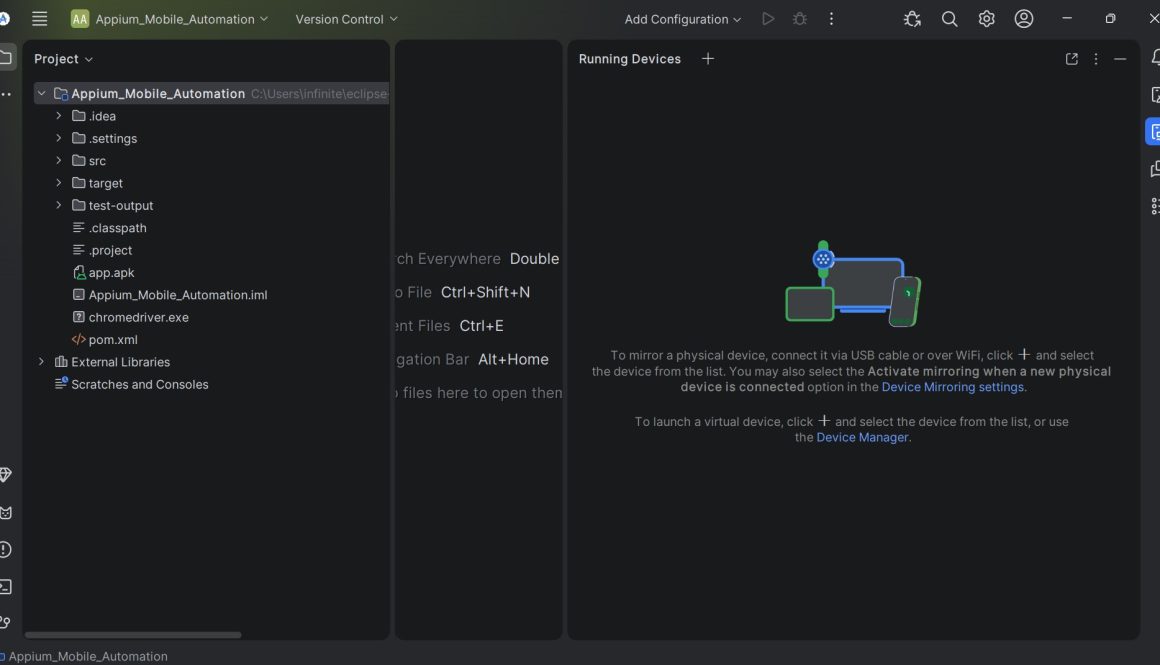The width and height of the screenshot is (1160, 665).
Task: Select the .settings folder row
Action: coord(212,138)
